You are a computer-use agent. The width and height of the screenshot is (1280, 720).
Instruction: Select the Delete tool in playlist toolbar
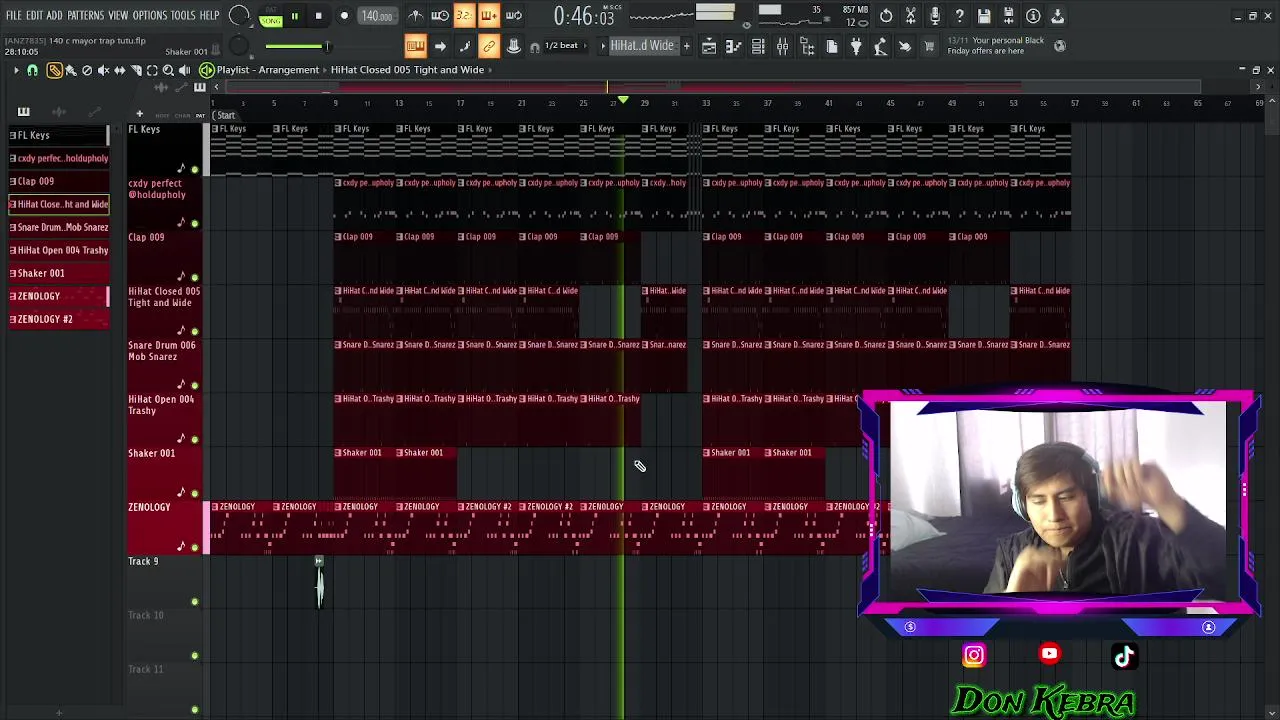[87, 70]
